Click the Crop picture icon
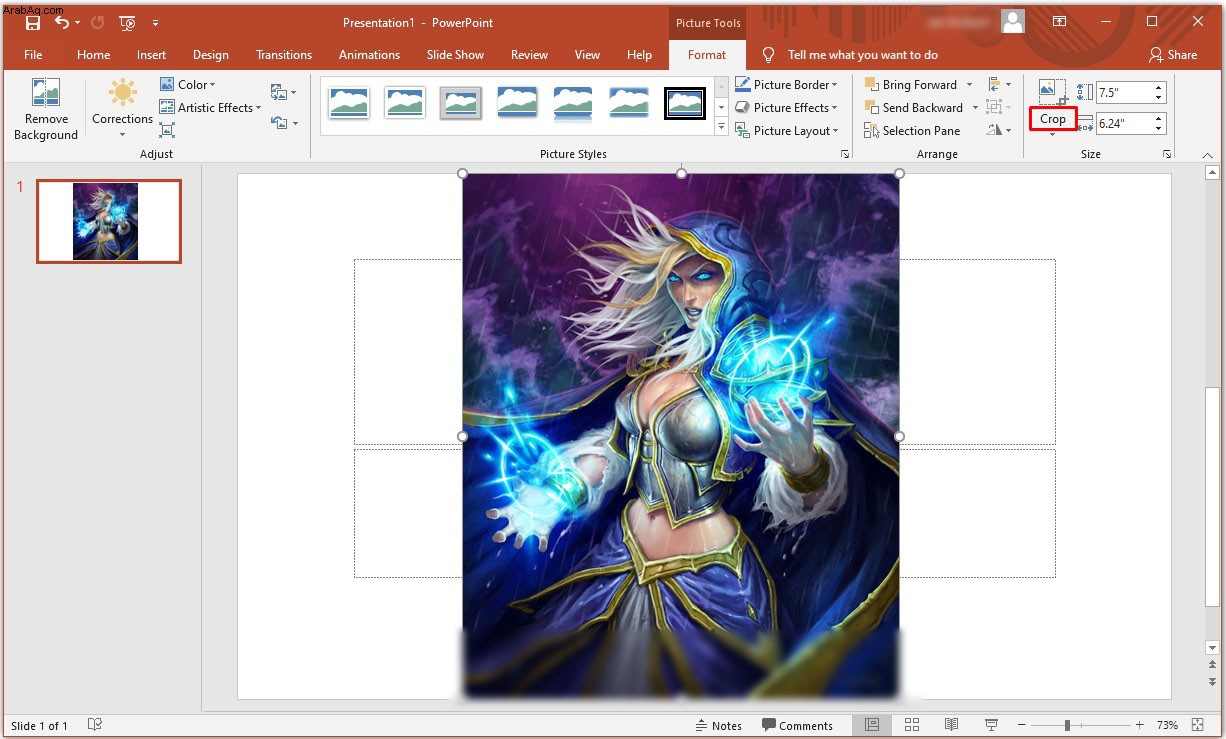1226x739 pixels. click(1053, 92)
